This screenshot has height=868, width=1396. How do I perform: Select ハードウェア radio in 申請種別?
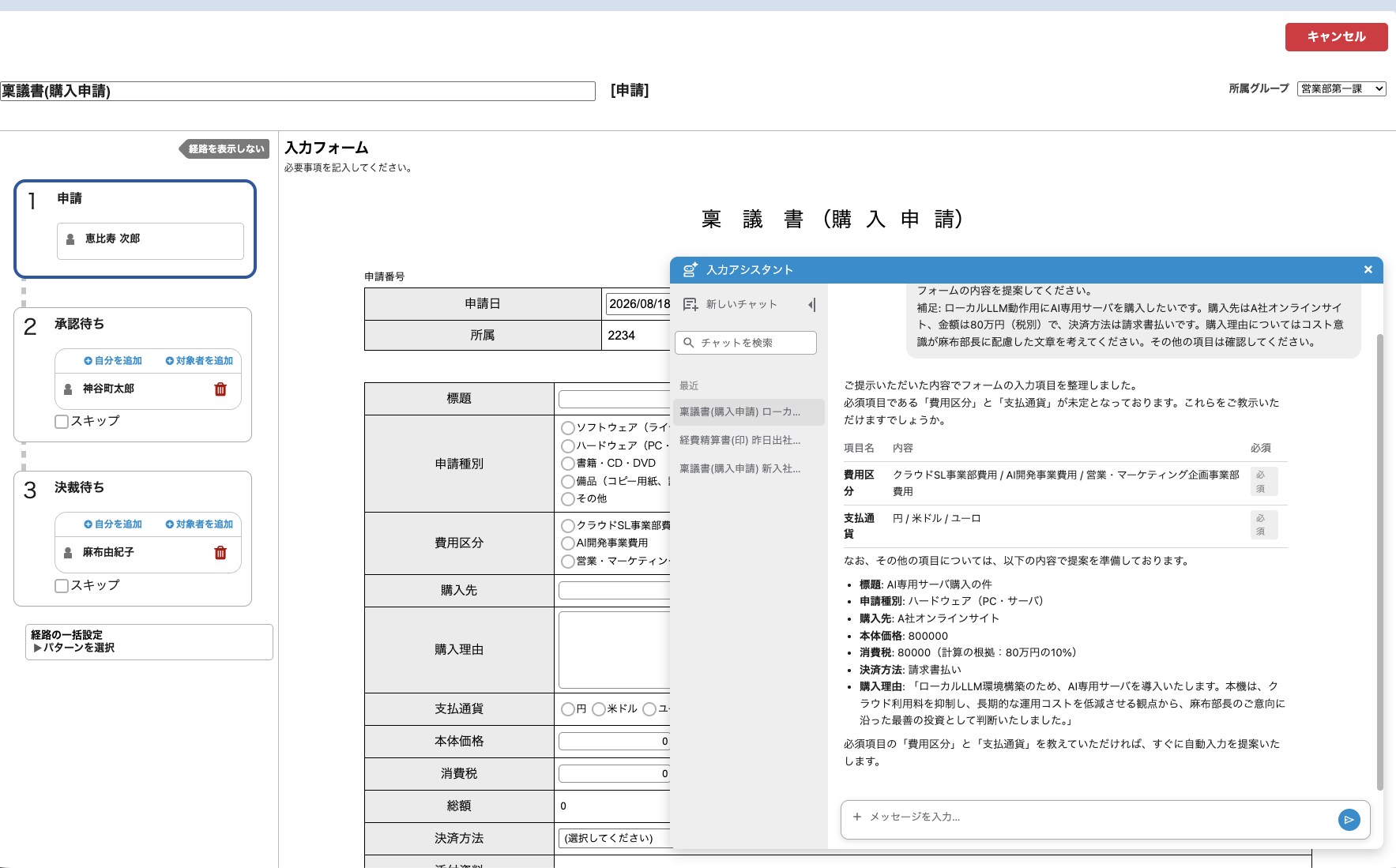coord(567,445)
